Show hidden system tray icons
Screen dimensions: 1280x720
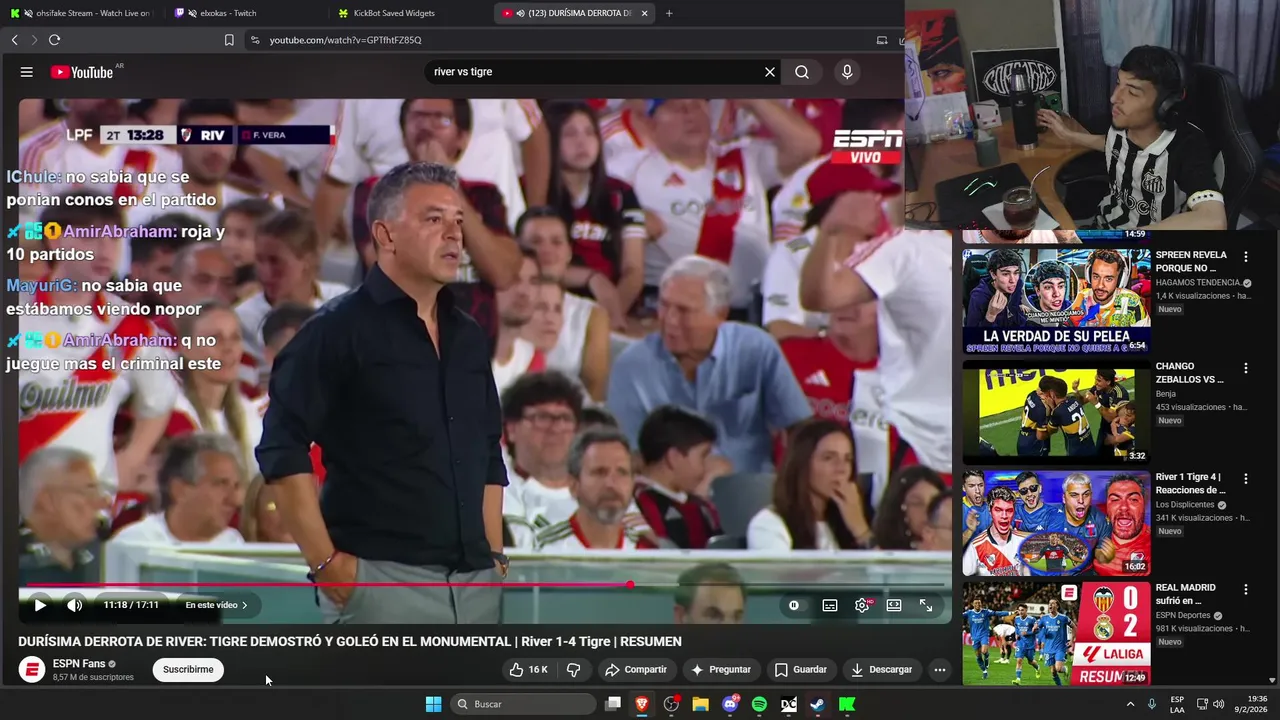click(x=1130, y=704)
